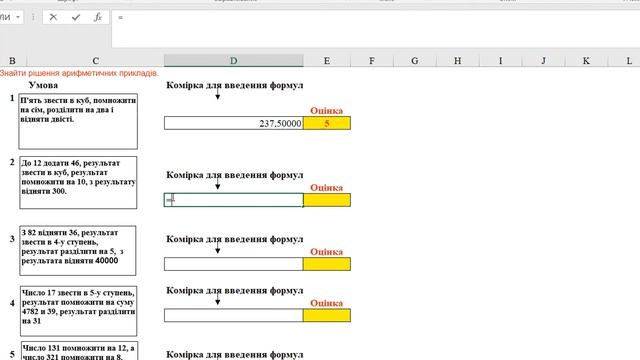Image resolution: width=640 pixels, height=360 pixels.
Task: Select column C header
Action: (x=96, y=61)
